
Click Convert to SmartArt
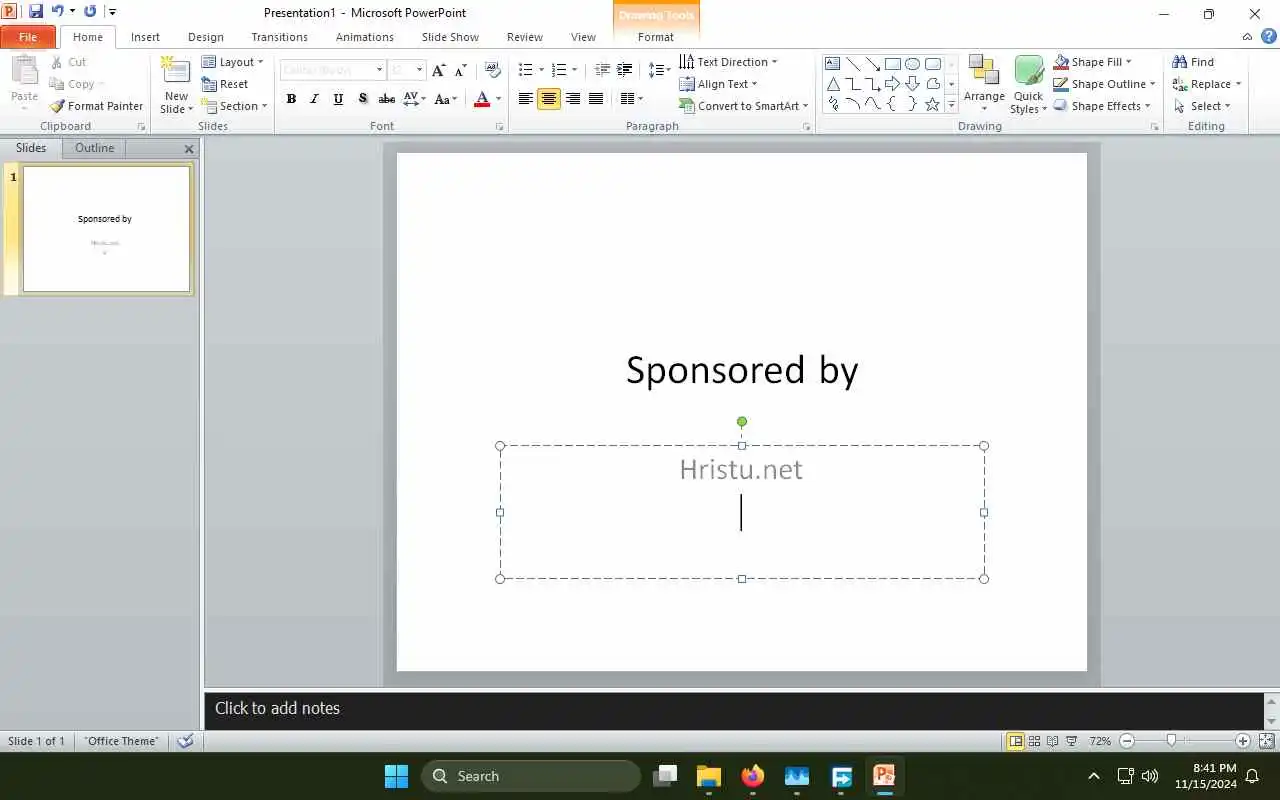point(743,106)
